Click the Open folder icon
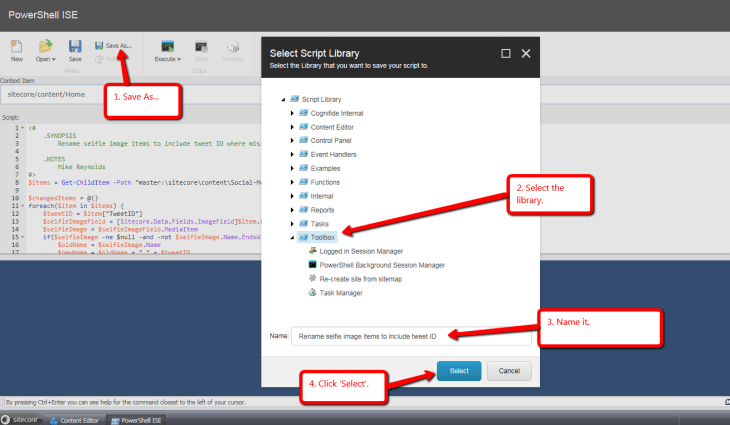The image size is (730, 425). 45,46
